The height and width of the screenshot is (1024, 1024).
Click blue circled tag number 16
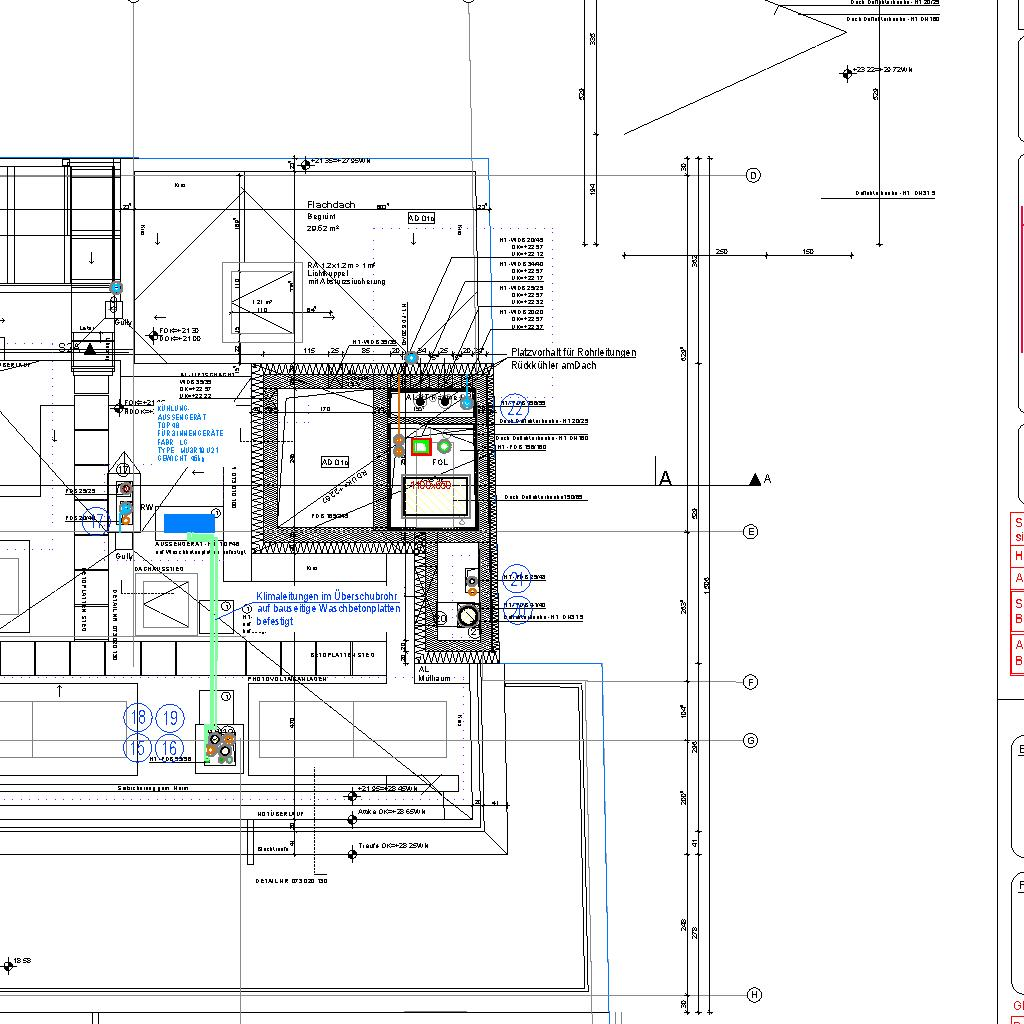[171, 748]
